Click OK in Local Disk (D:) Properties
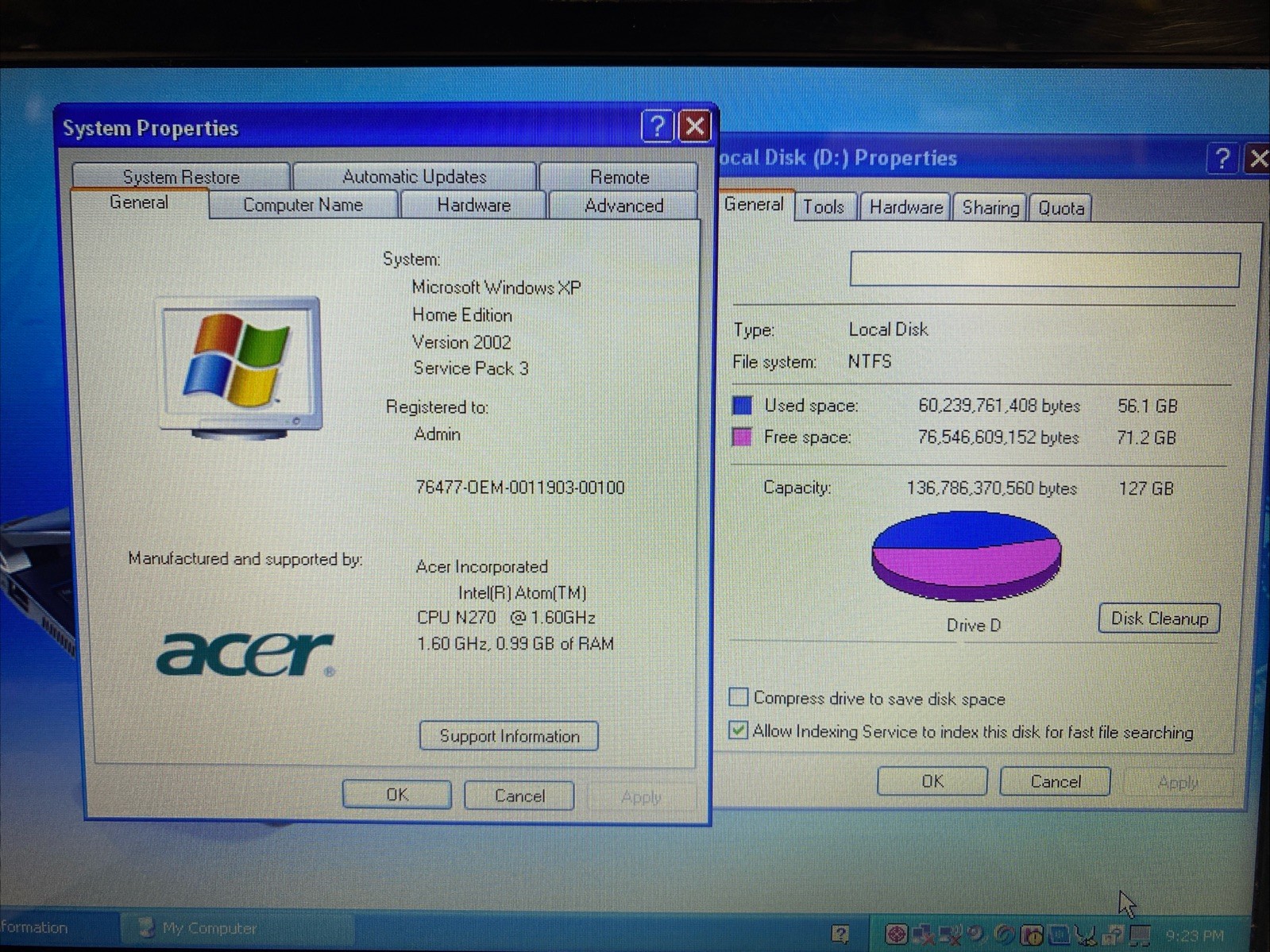The image size is (1270, 952). [932, 781]
